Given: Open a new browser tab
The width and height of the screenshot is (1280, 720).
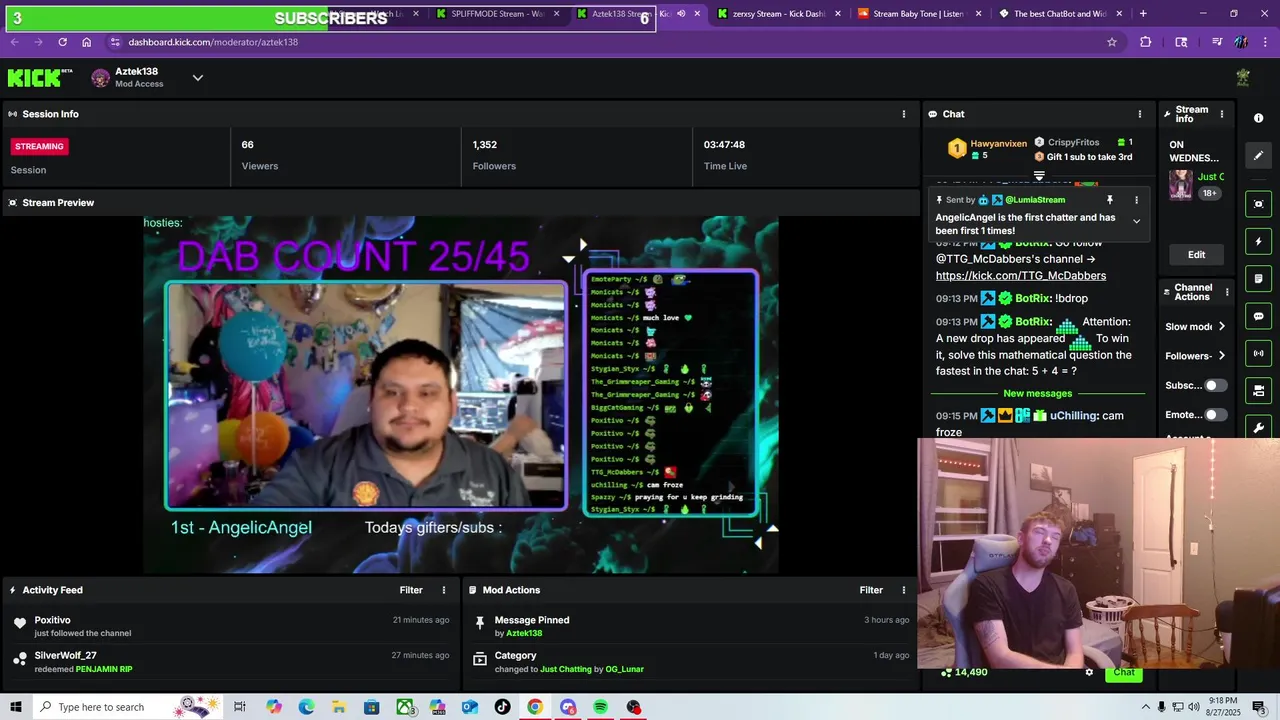Looking at the screenshot, I should 1143,14.
